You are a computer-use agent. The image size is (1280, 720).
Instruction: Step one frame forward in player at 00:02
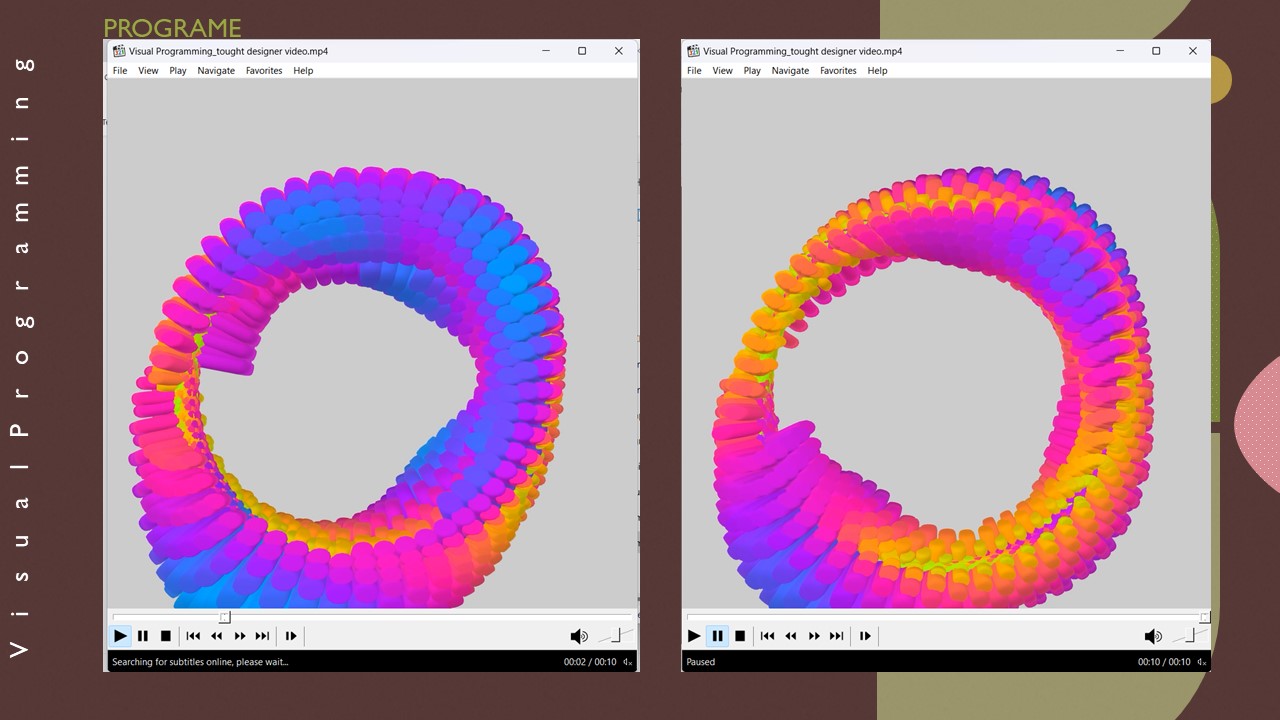(291, 636)
